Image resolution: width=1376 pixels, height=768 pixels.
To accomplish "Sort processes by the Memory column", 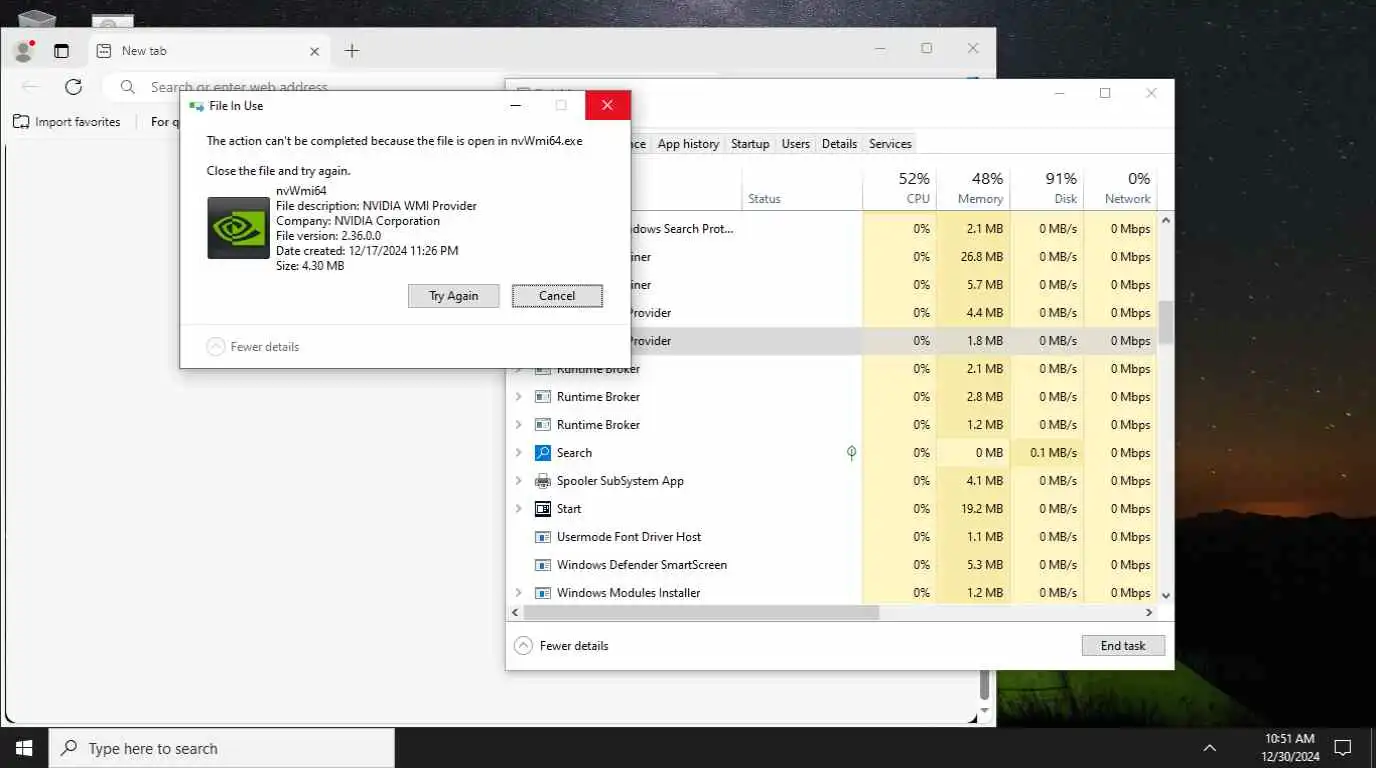I will coord(973,187).
